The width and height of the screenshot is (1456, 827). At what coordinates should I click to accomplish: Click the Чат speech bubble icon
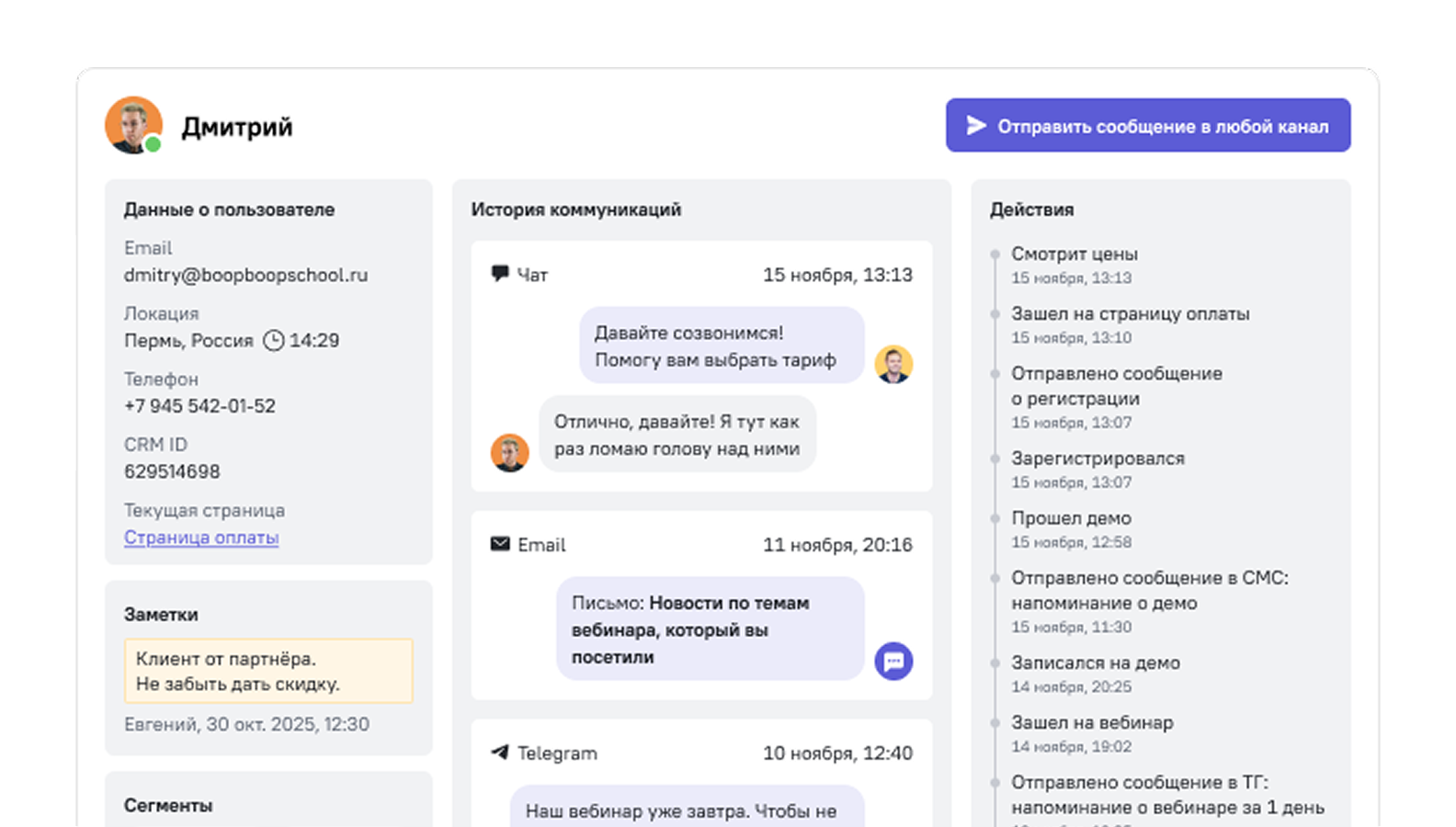coord(500,274)
